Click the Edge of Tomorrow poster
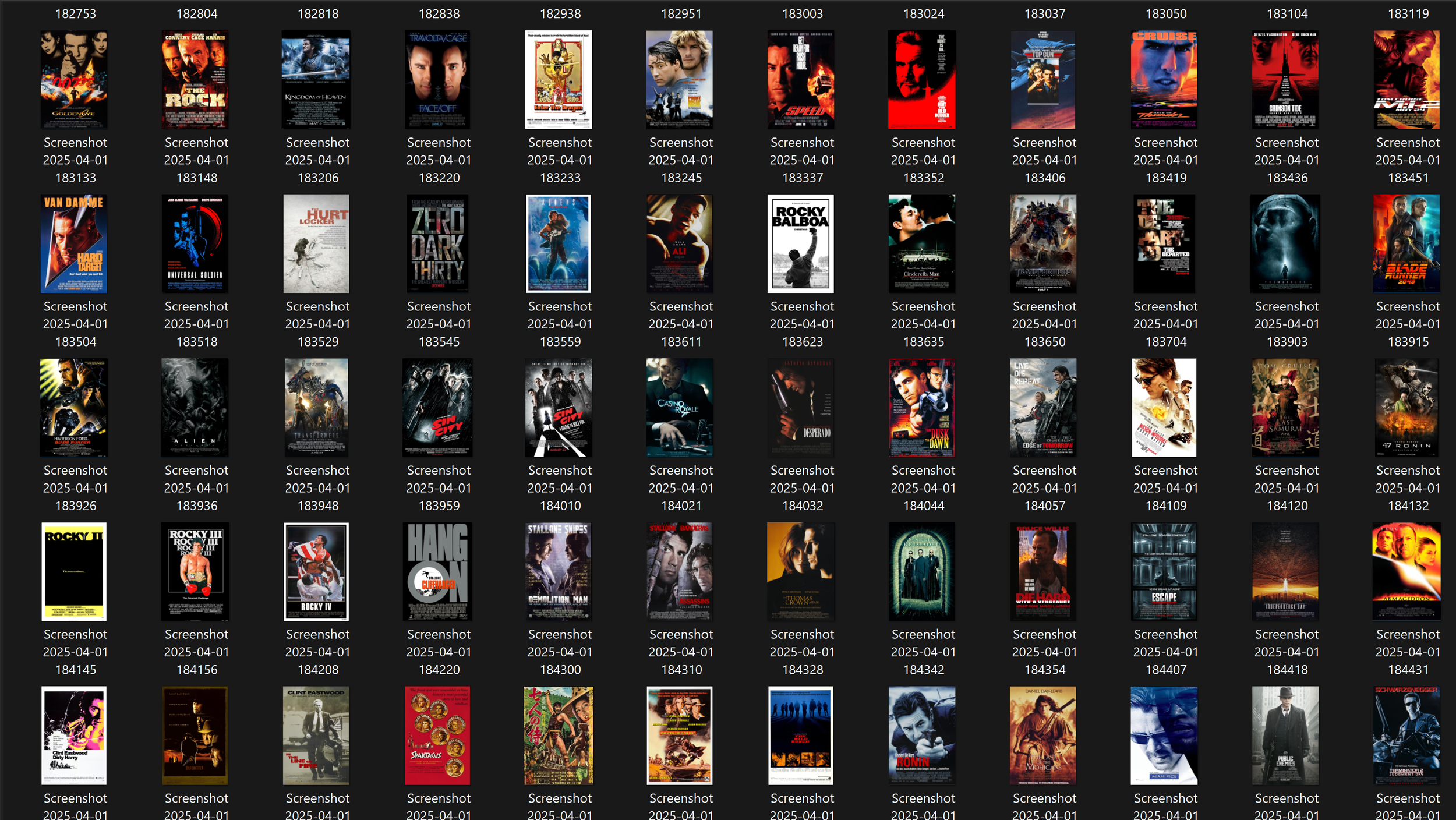 click(1043, 408)
